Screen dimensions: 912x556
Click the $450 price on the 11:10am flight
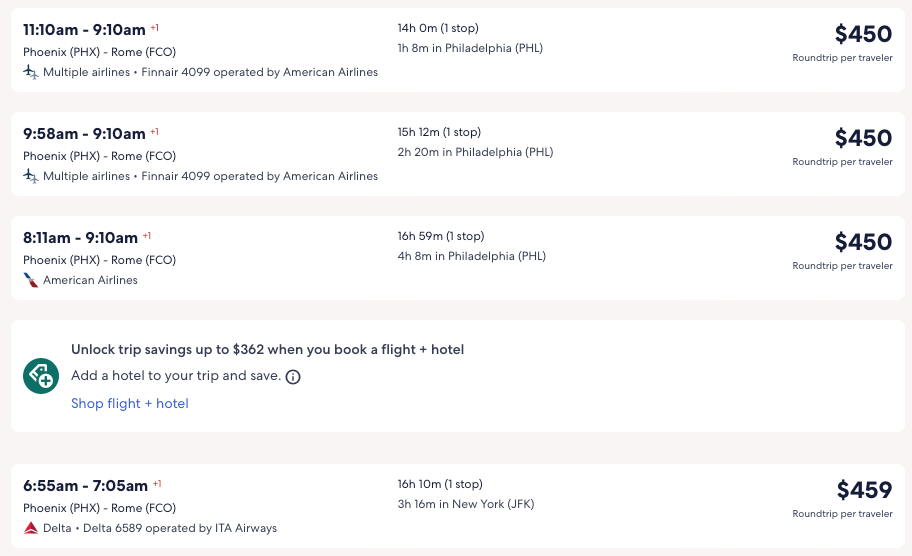pyautogui.click(x=863, y=34)
